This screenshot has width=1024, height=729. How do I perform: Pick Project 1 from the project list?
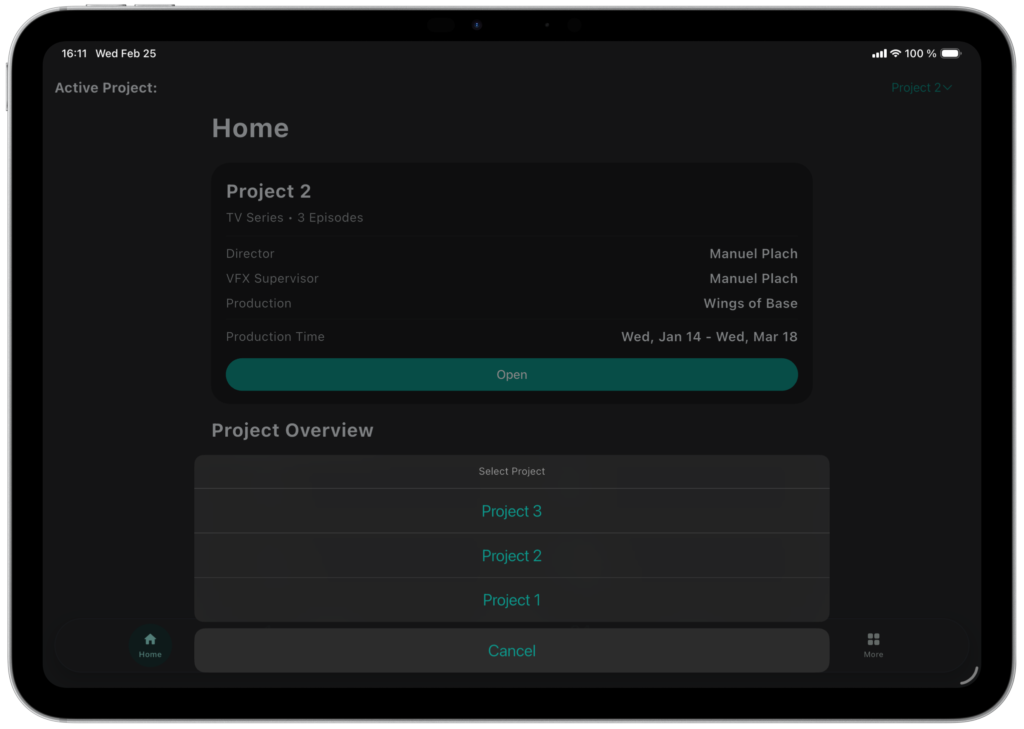pos(511,600)
